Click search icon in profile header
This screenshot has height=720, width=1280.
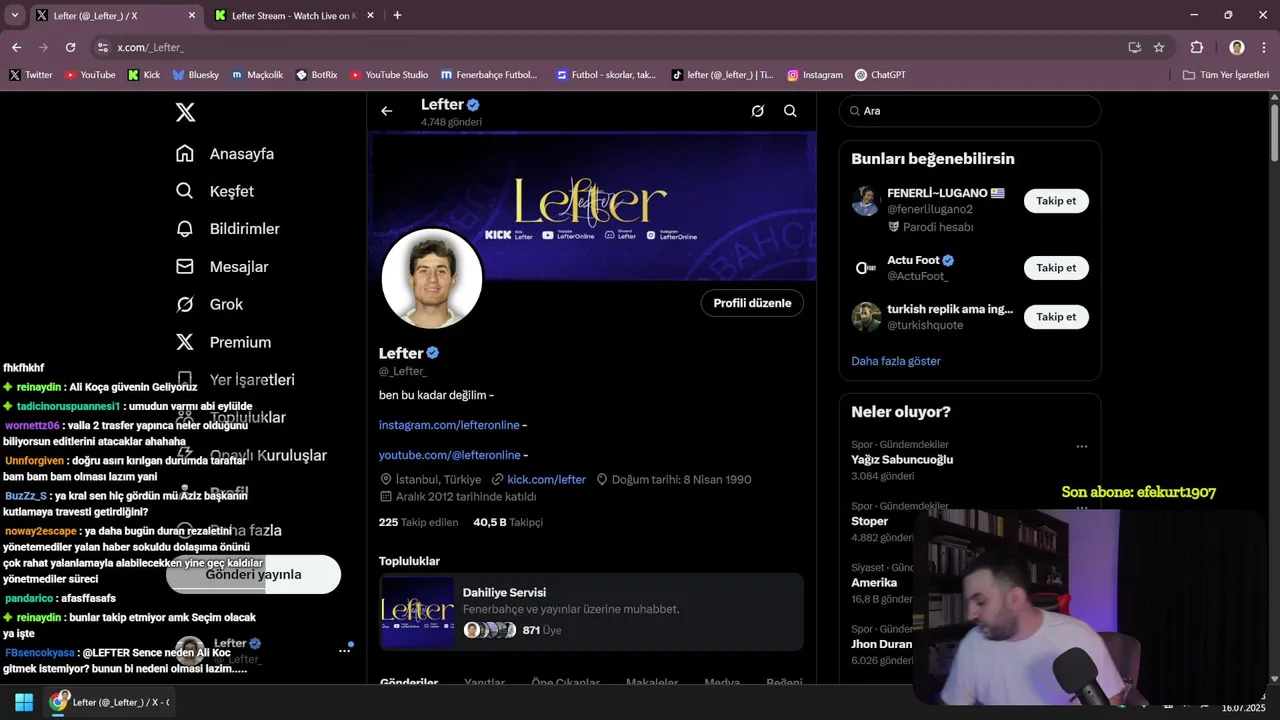[x=790, y=111]
